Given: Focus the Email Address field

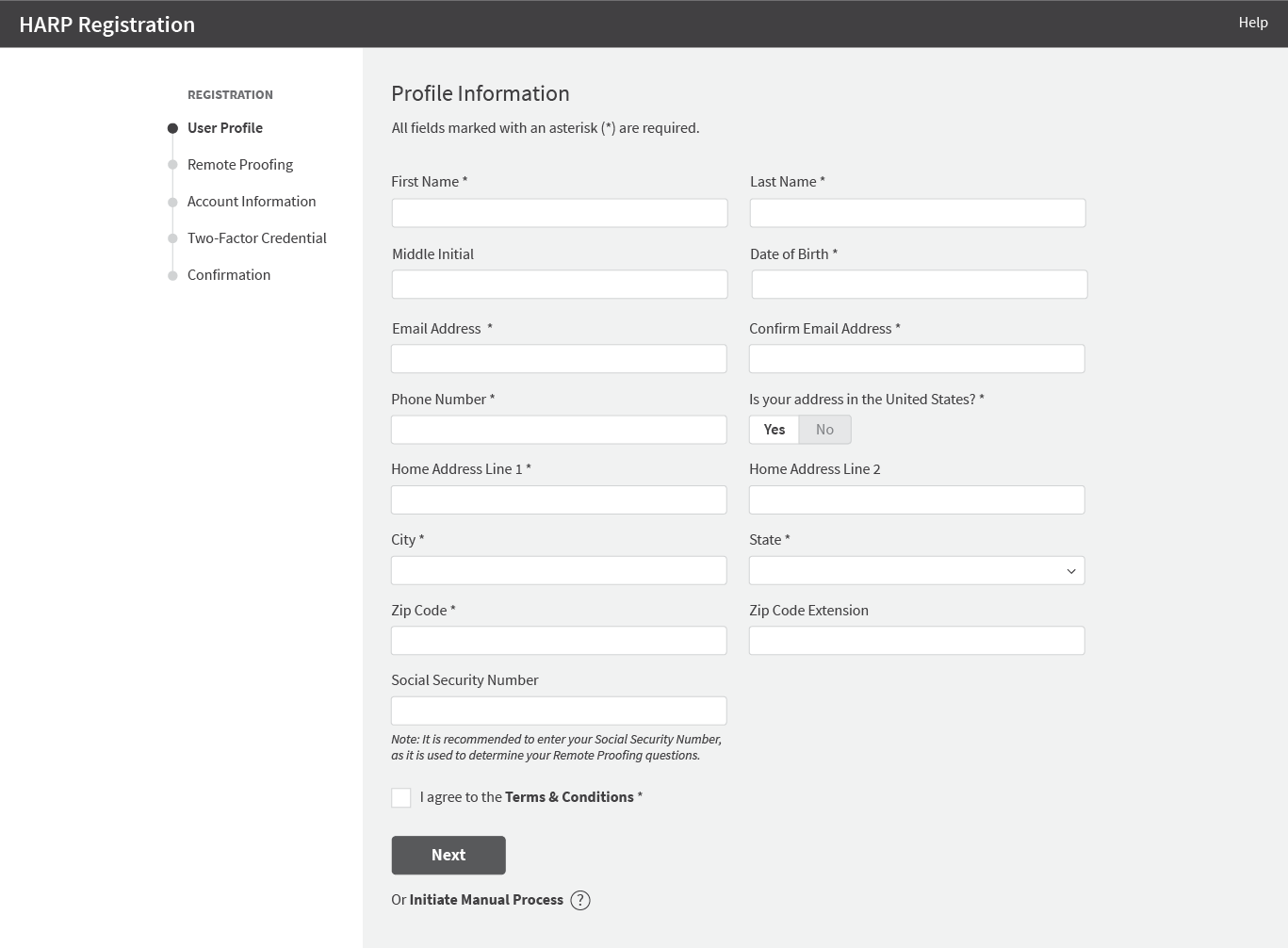Looking at the screenshot, I should pos(559,359).
